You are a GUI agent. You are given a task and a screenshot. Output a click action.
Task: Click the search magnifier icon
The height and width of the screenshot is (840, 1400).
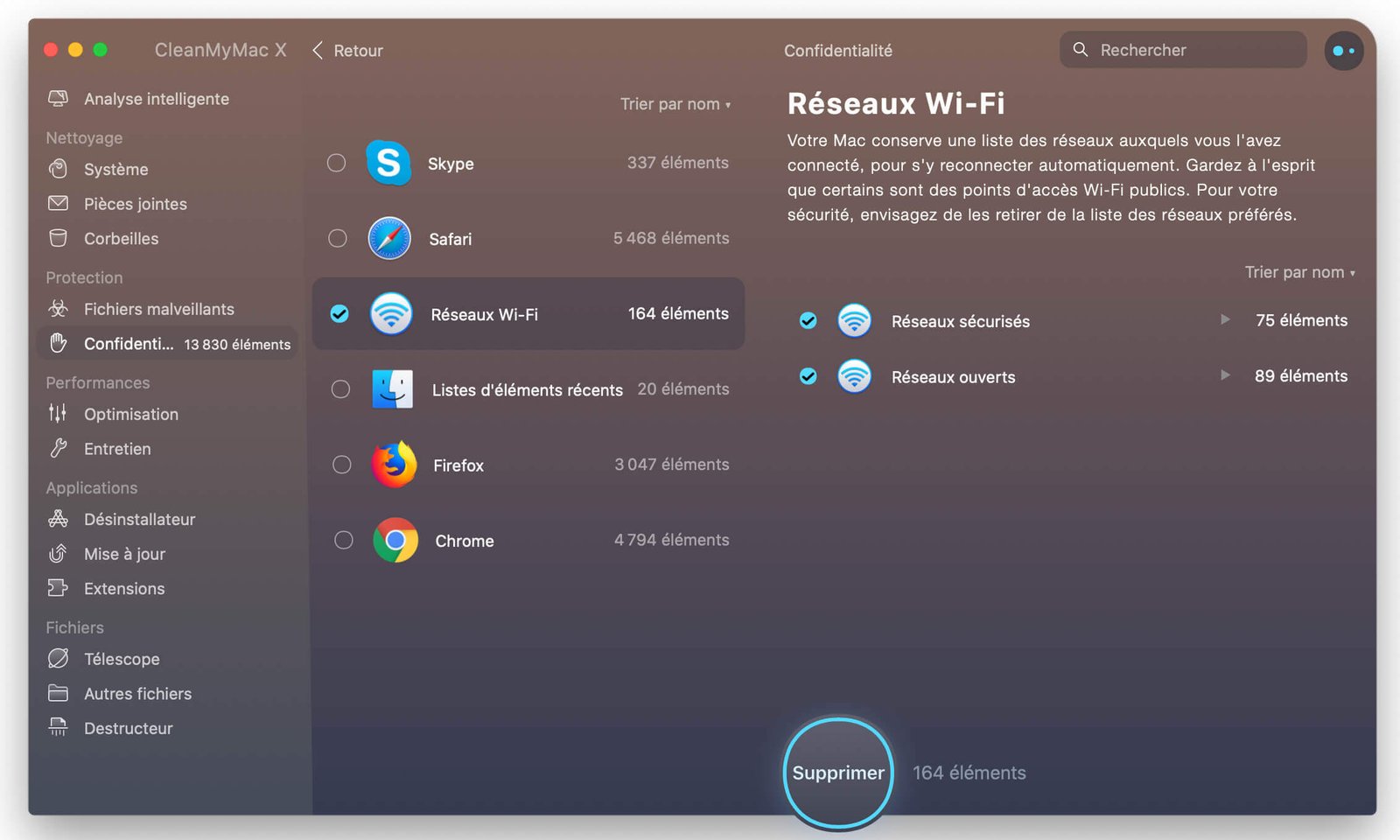tap(1081, 50)
